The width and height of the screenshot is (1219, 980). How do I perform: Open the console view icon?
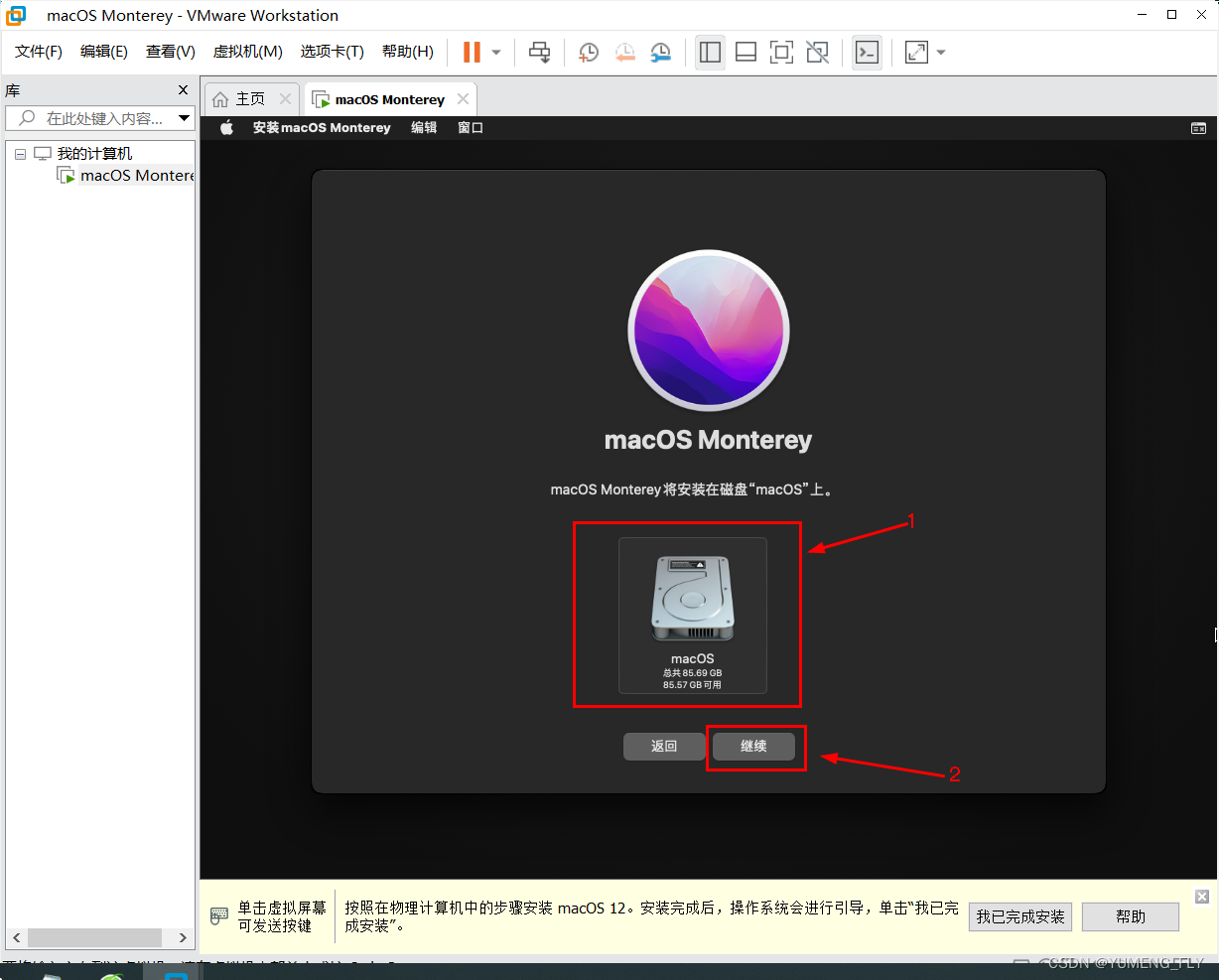coord(867,53)
